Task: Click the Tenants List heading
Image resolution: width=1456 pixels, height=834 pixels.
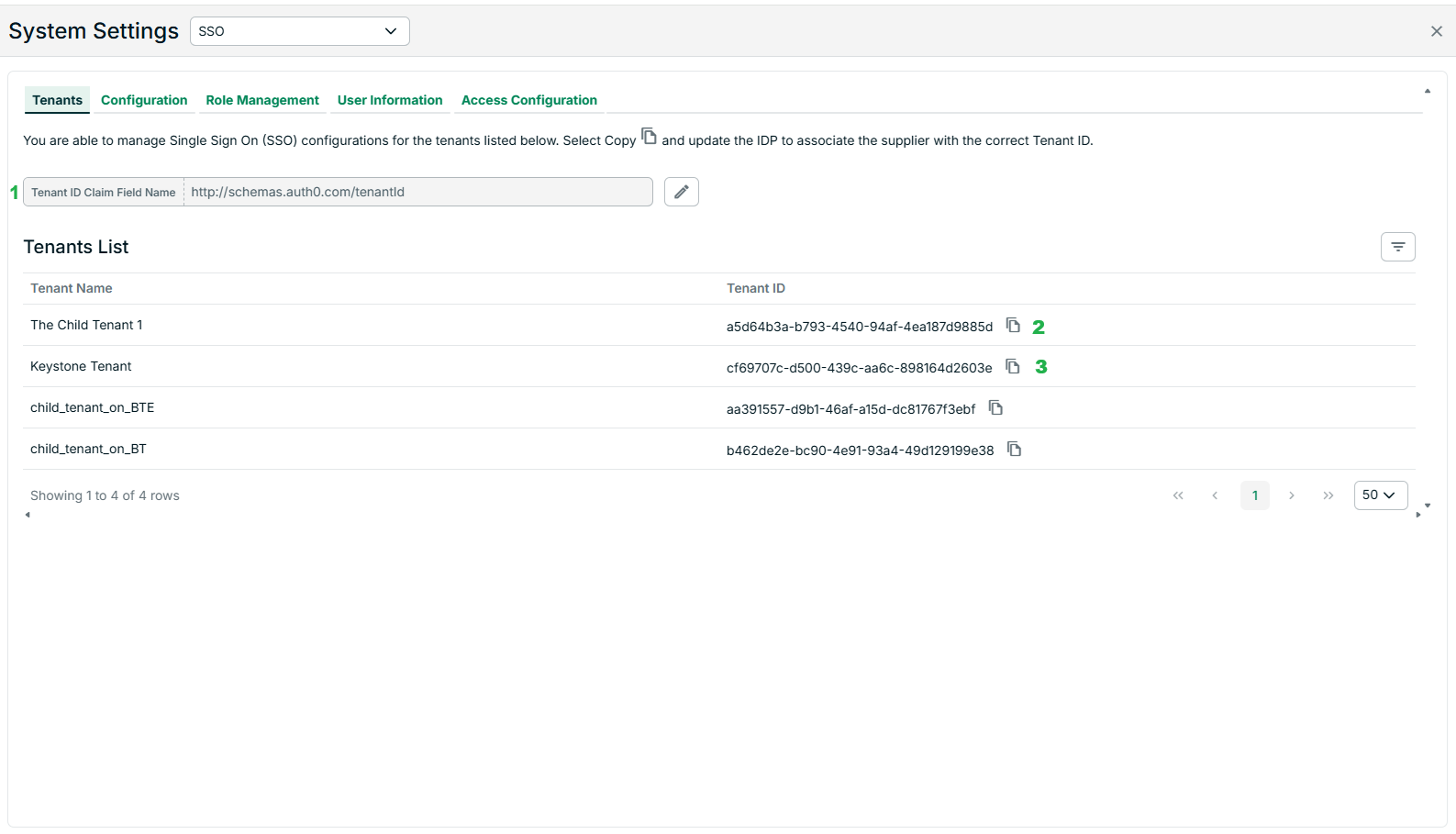Action: (x=76, y=247)
